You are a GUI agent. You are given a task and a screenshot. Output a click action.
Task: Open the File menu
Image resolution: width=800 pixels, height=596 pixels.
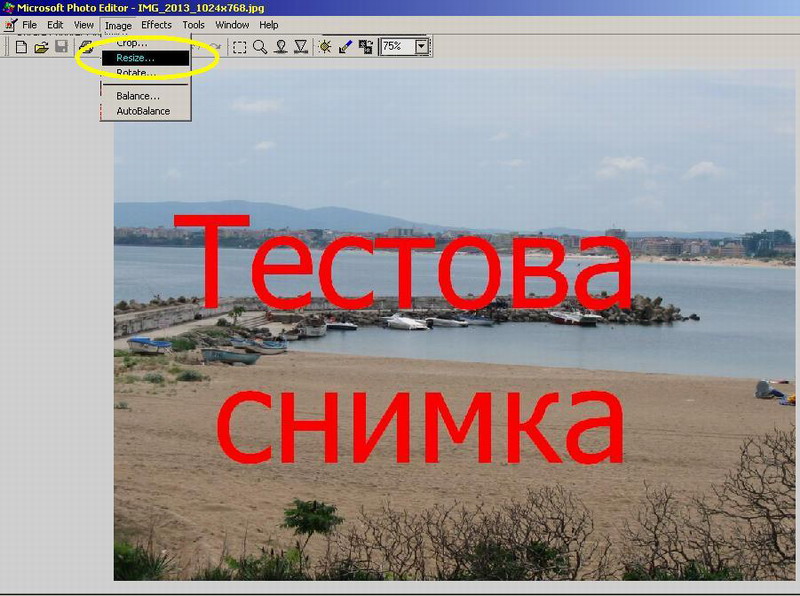30,25
